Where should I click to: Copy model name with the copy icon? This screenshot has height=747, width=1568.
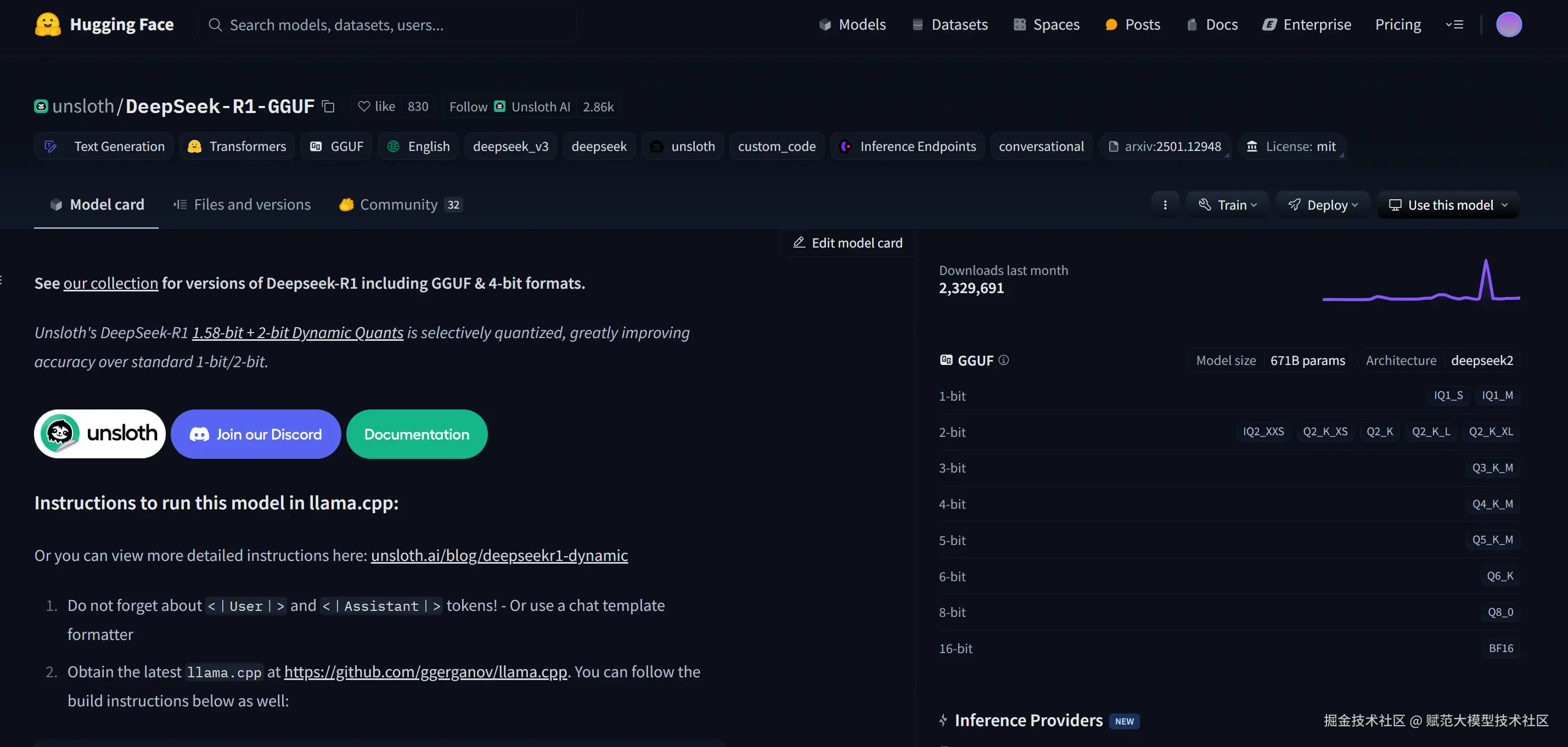(329, 106)
